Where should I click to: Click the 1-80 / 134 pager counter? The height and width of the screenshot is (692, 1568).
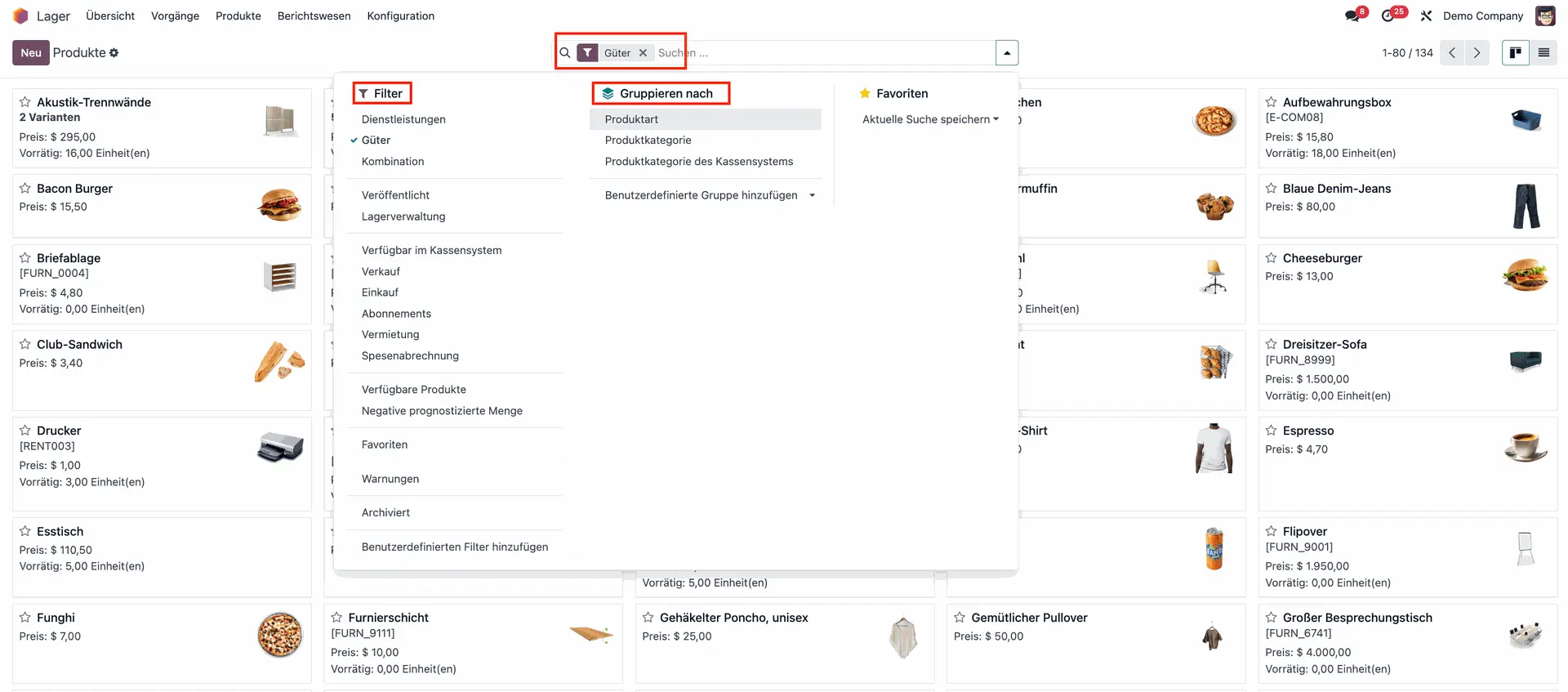(x=1407, y=53)
